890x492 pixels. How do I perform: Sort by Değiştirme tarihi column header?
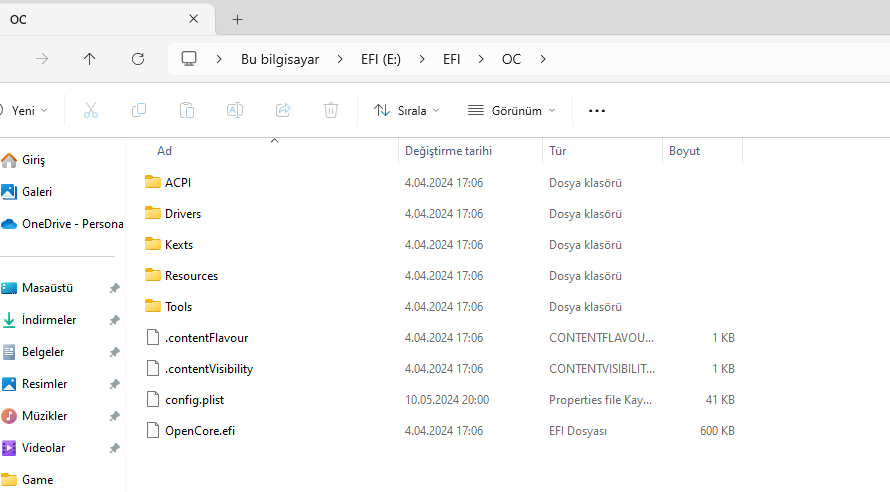pos(448,151)
